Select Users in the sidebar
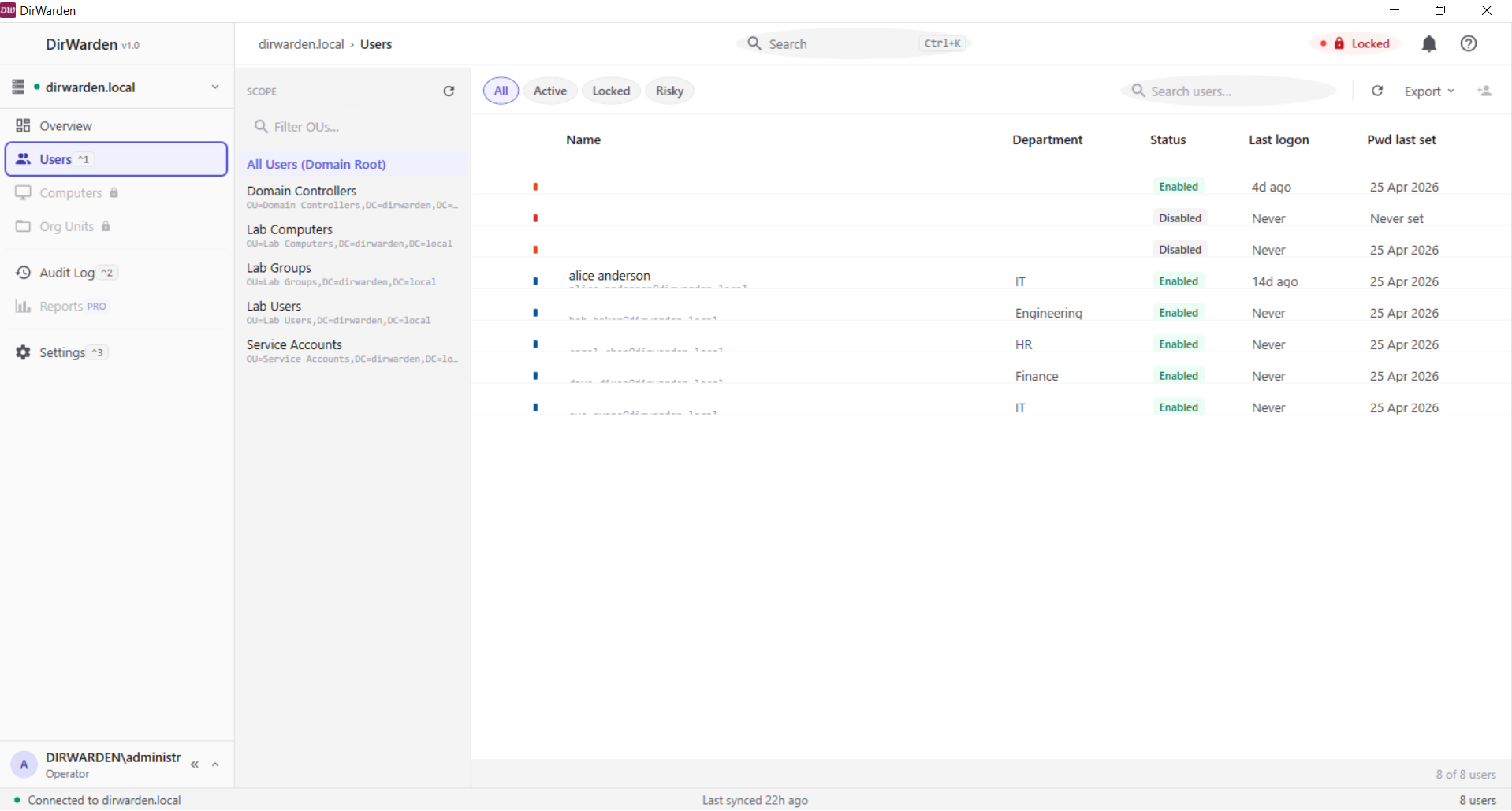The height and width of the screenshot is (811, 1512). 116,159
